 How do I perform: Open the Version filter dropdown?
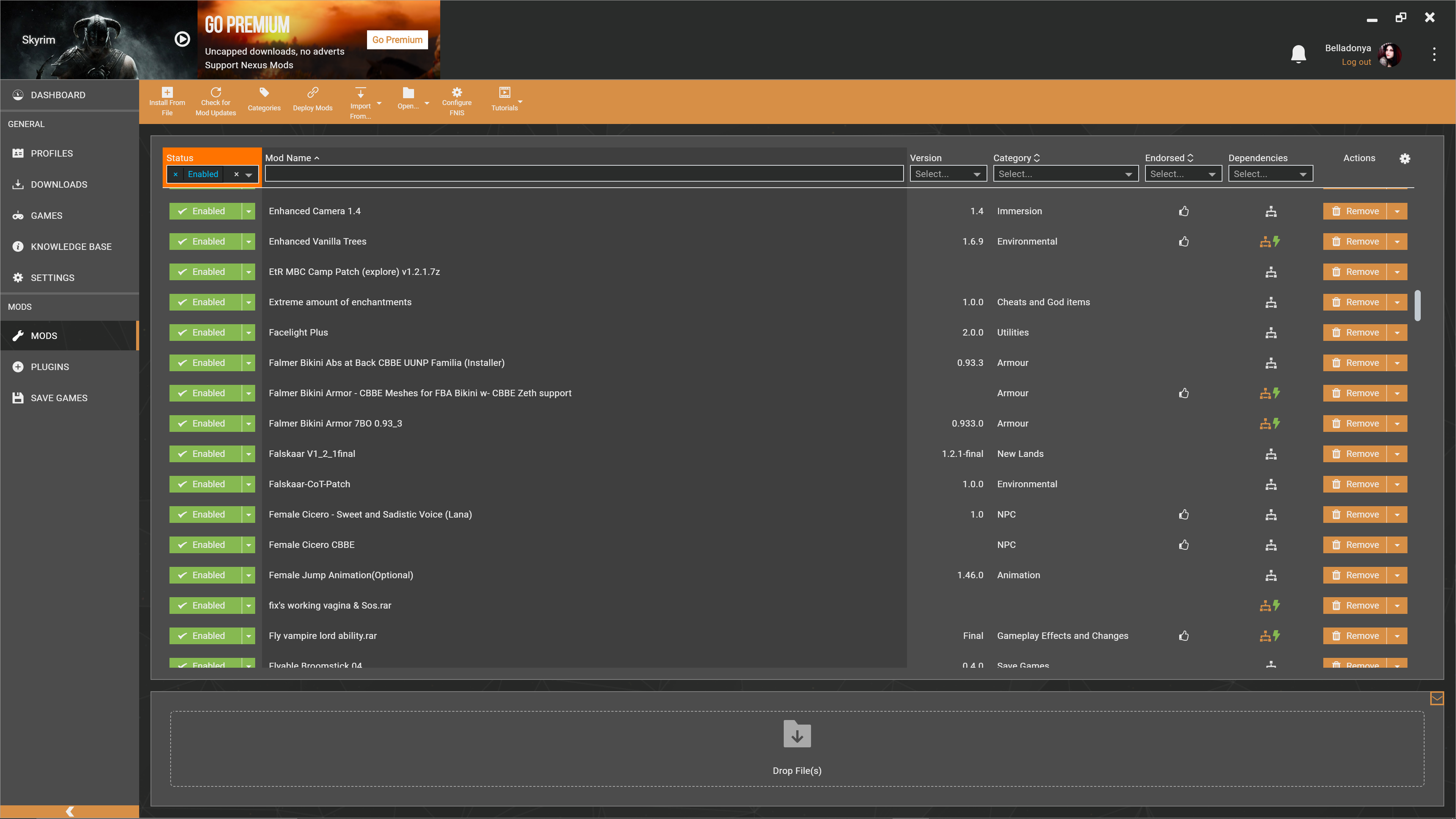pyautogui.click(x=948, y=174)
